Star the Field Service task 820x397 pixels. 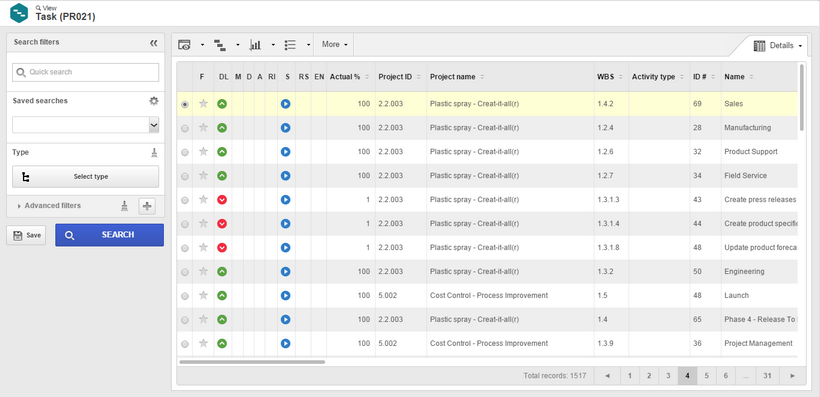pos(203,176)
